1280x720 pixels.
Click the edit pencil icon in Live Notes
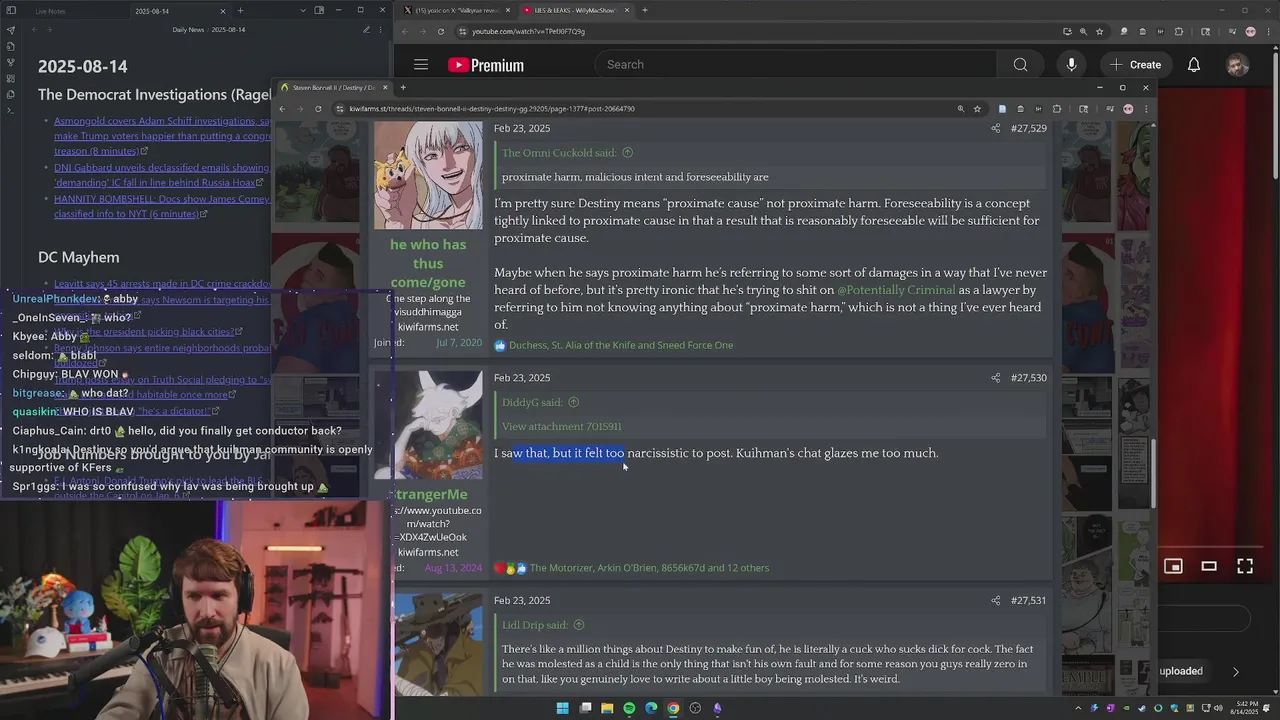[366, 29]
